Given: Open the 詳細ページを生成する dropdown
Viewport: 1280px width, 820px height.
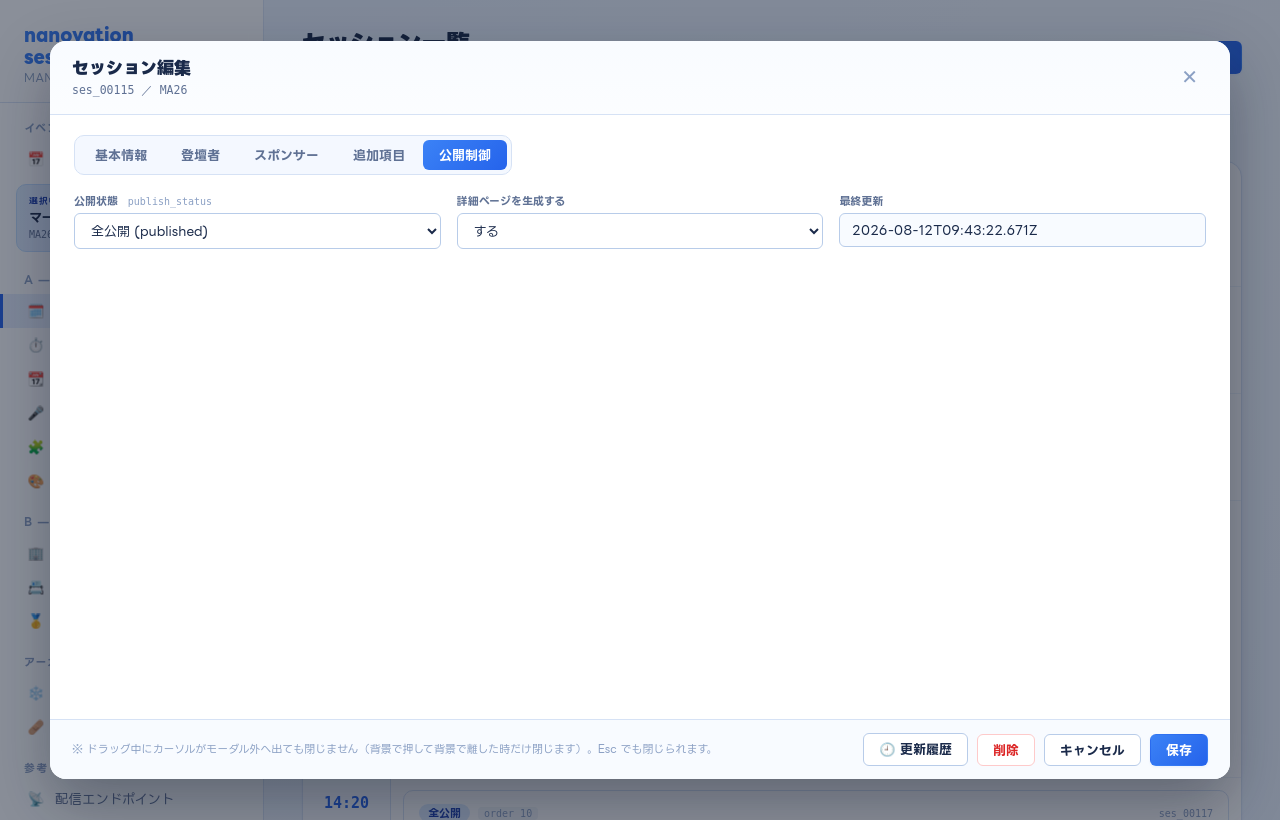Looking at the screenshot, I should click(x=640, y=231).
